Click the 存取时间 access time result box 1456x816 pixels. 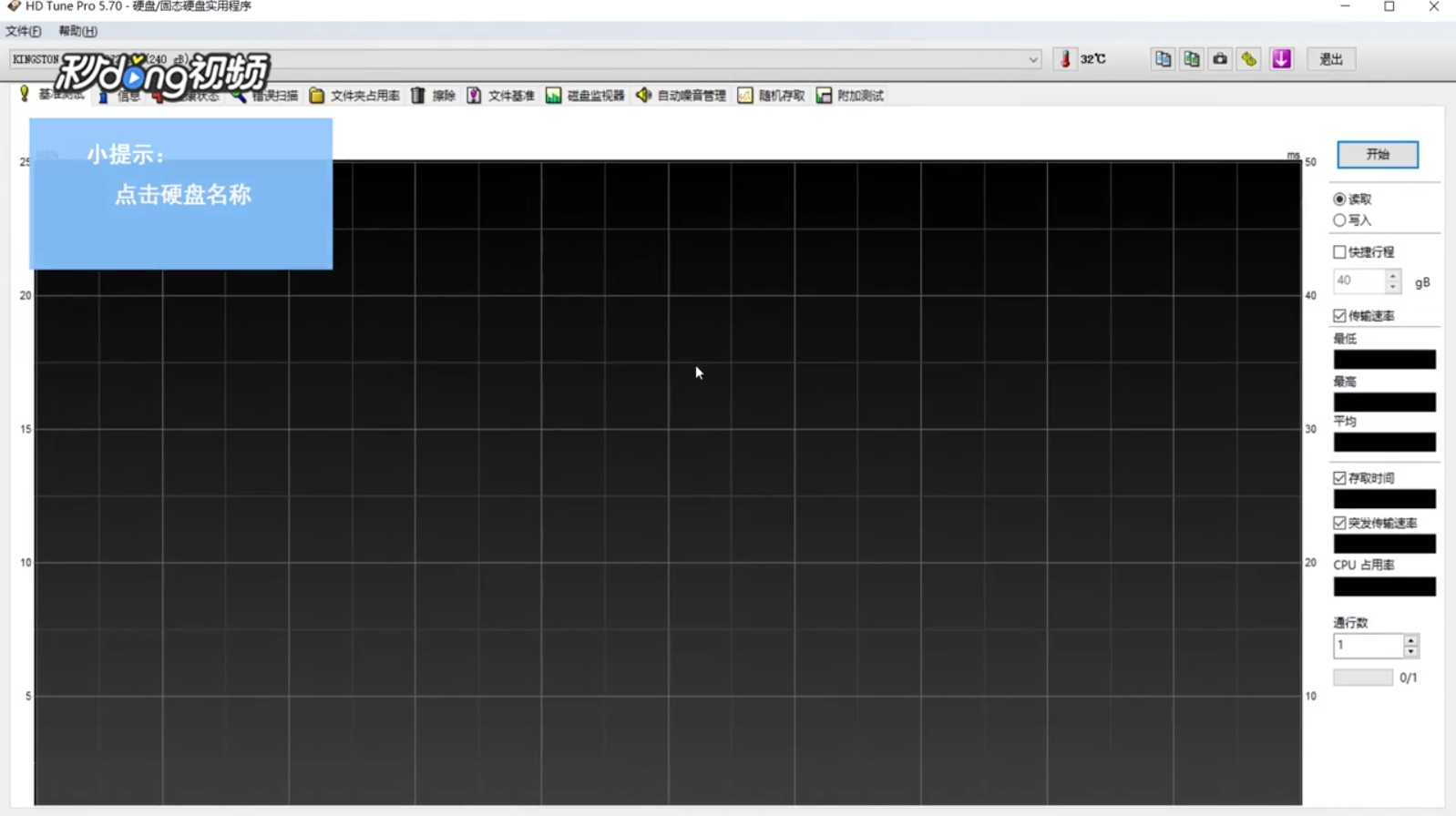pyautogui.click(x=1384, y=499)
